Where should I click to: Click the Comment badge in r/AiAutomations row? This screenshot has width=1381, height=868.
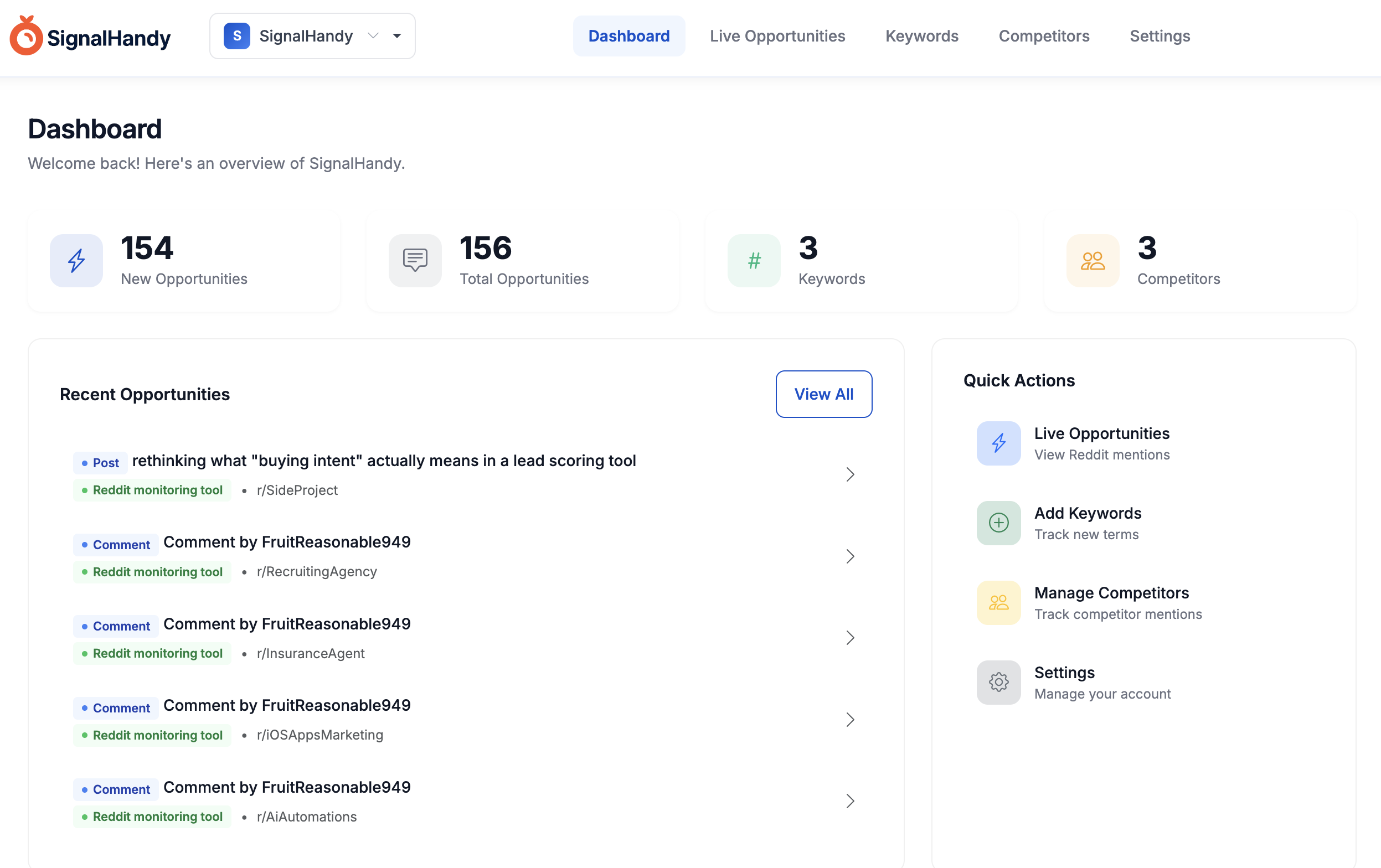tap(116, 789)
